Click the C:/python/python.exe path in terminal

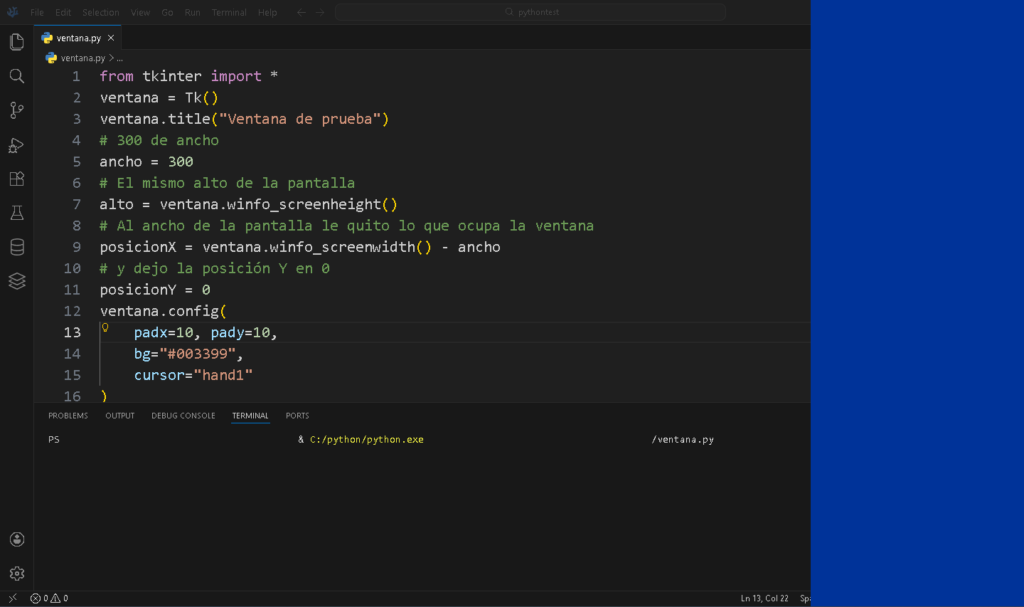tap(366, 440)
